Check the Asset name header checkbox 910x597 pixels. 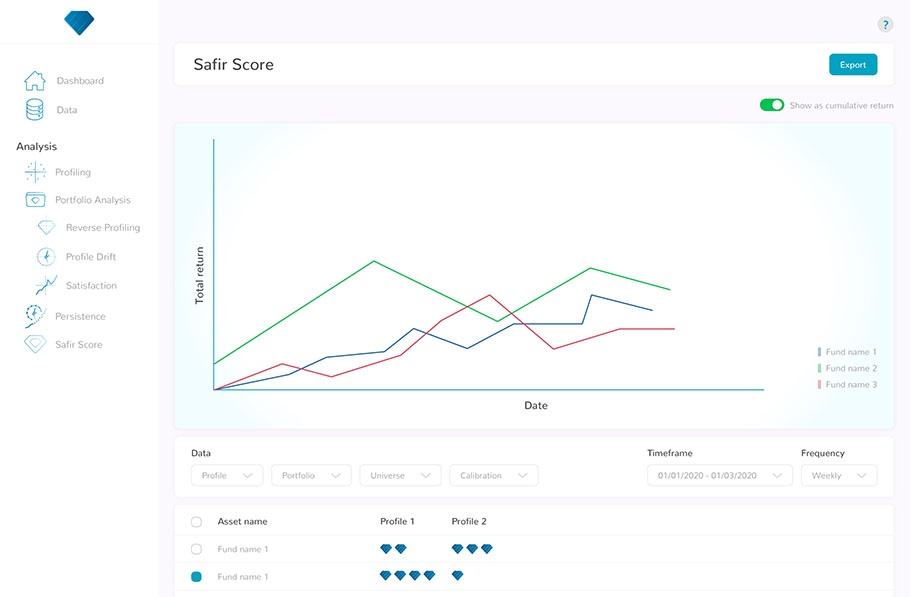pyautogui.click(x=196, y=522)
